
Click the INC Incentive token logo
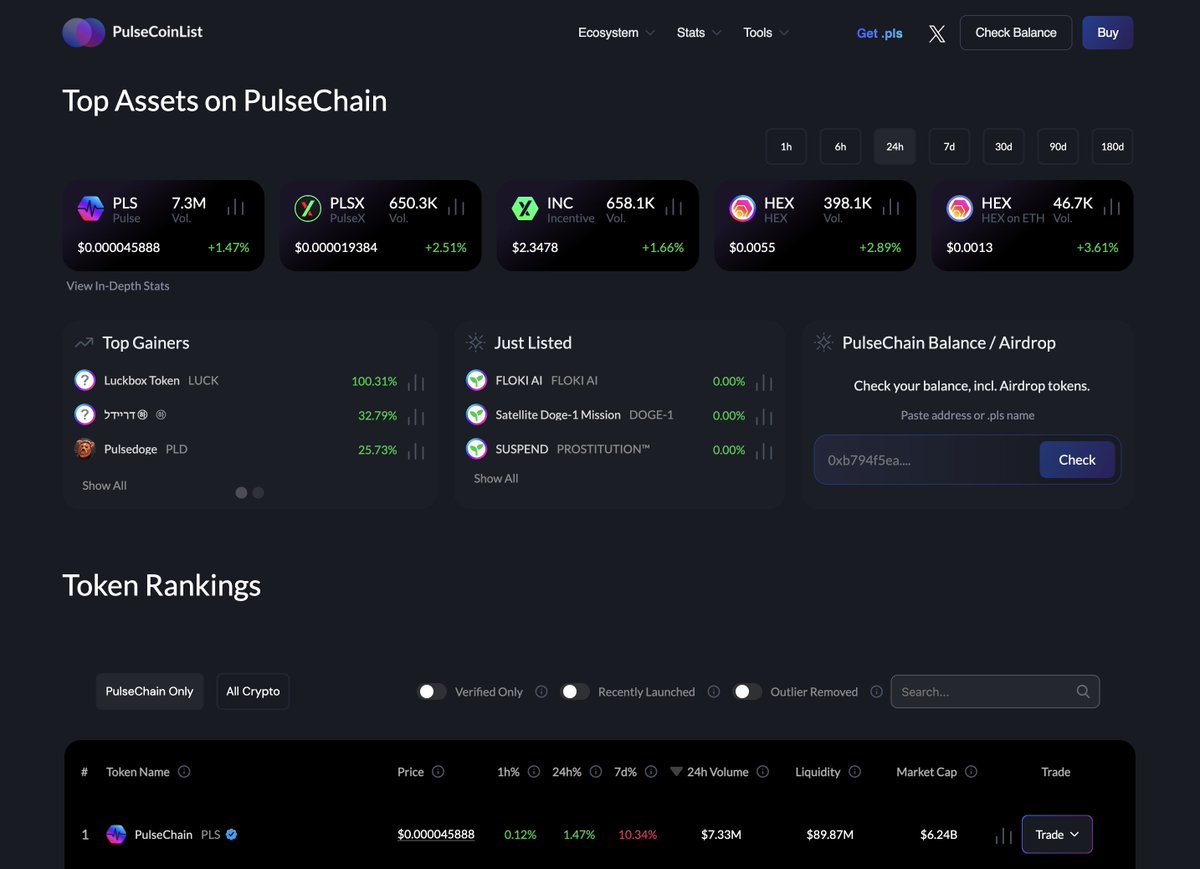525,209
